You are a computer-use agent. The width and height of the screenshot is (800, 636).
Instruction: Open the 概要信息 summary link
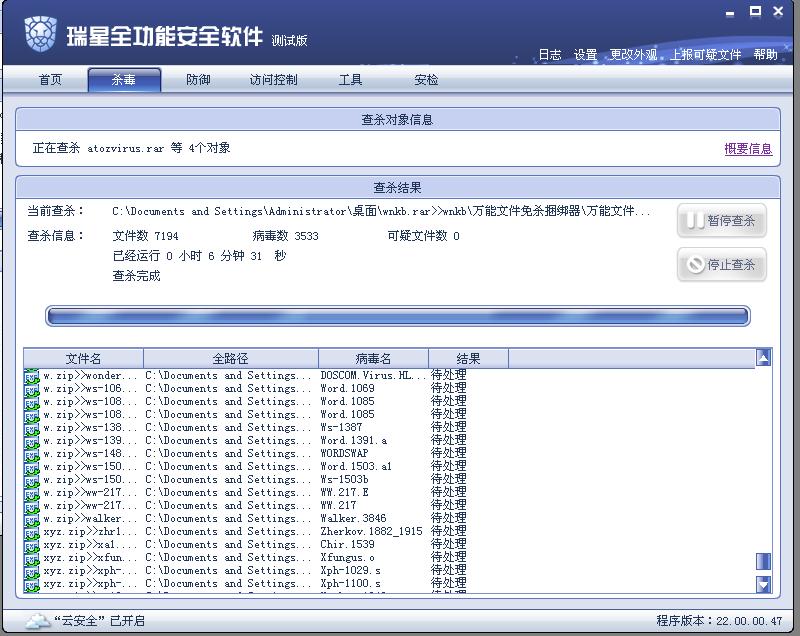tap(748, 149)
